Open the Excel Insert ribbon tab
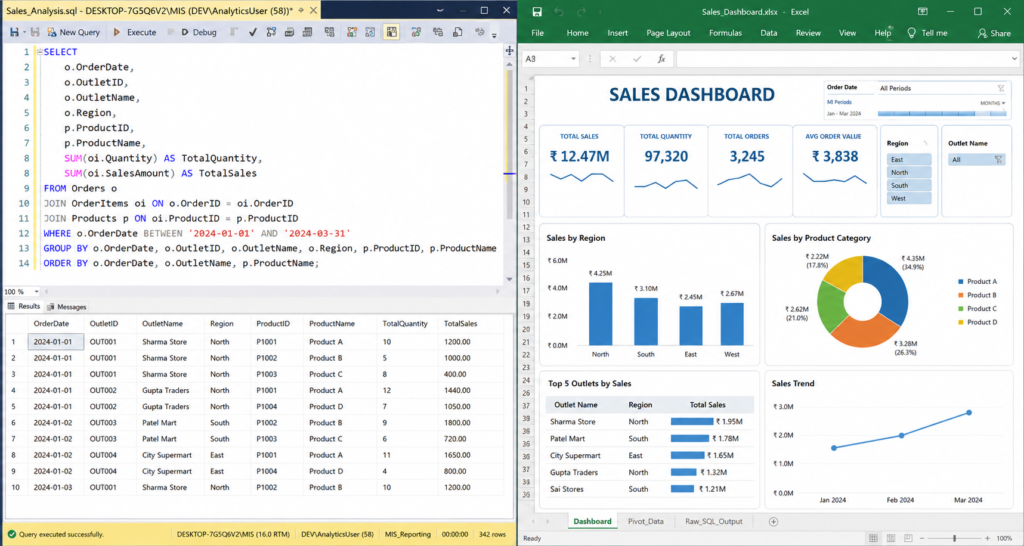1024x546 pixels. pyautogui.click(x=617, y=33)
